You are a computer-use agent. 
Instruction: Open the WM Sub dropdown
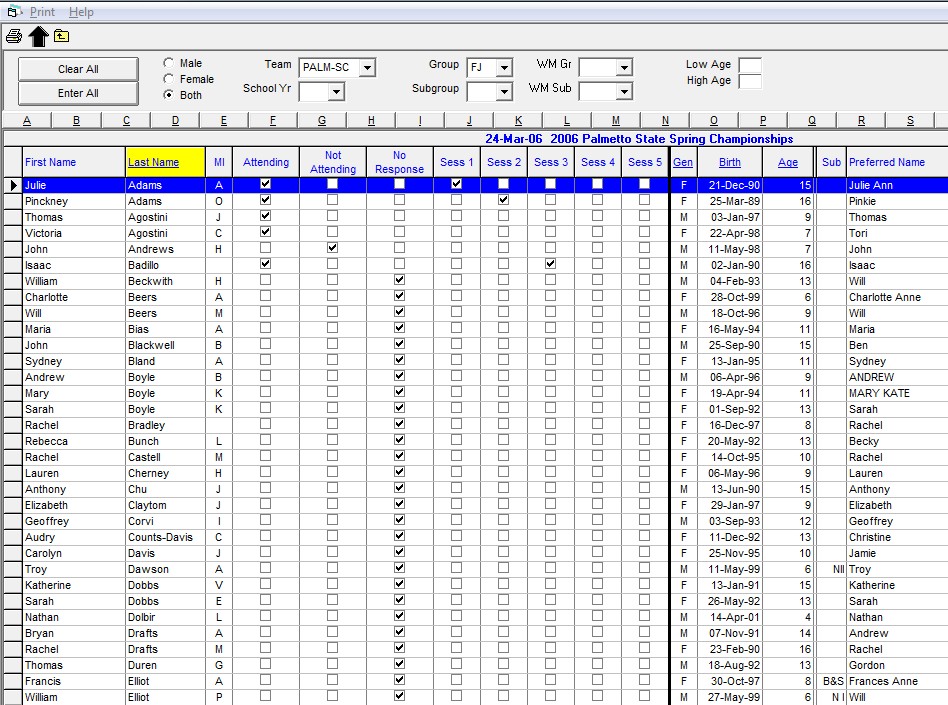623,92
